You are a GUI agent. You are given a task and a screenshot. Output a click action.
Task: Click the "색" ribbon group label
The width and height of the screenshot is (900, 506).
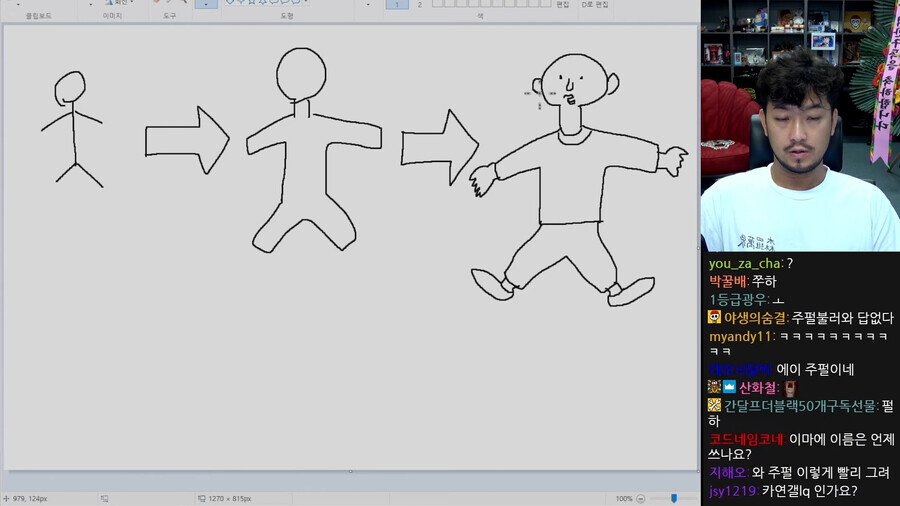[480, 16]
